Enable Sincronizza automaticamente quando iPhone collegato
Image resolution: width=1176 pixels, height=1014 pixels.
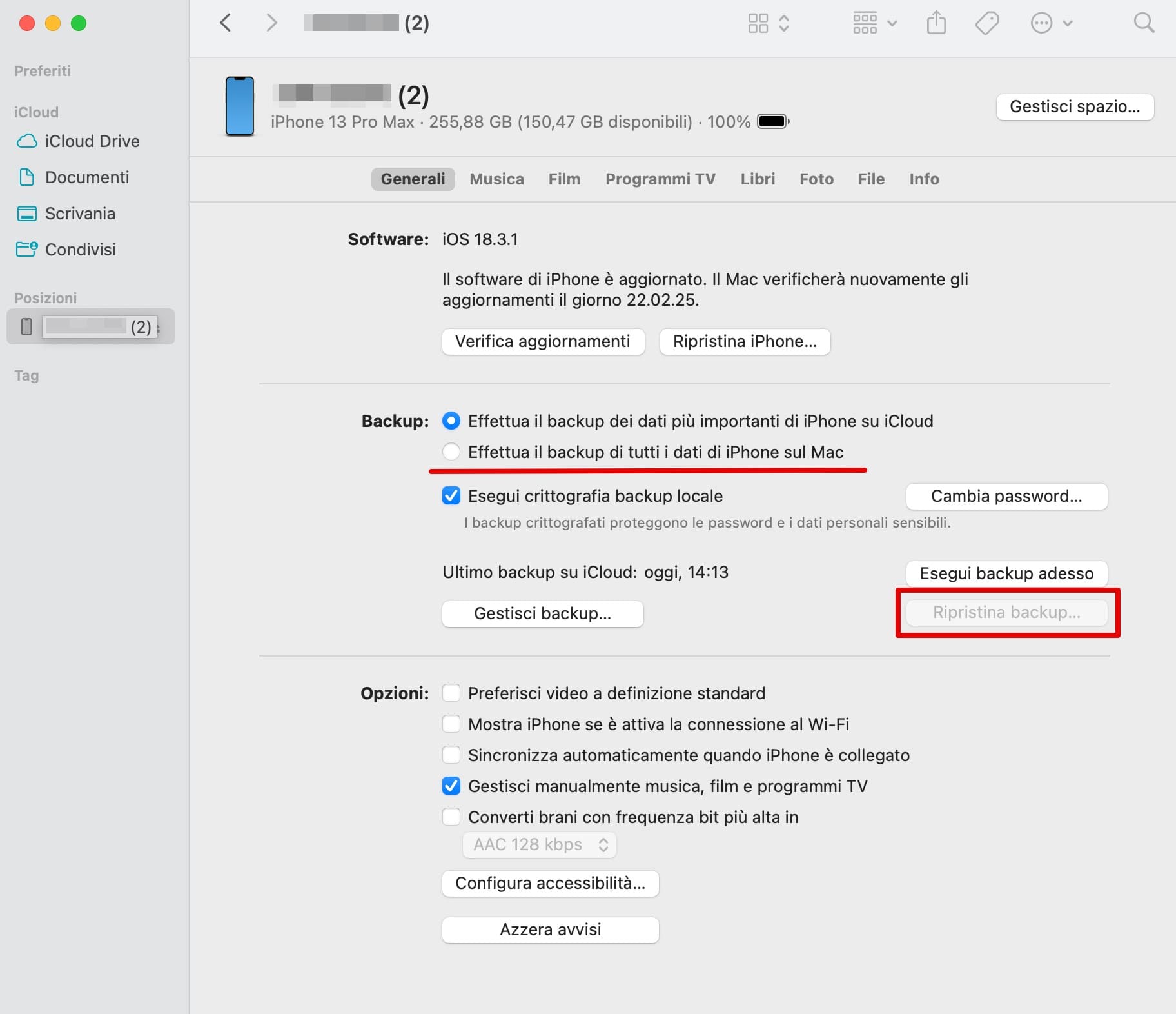pos(451,755)
